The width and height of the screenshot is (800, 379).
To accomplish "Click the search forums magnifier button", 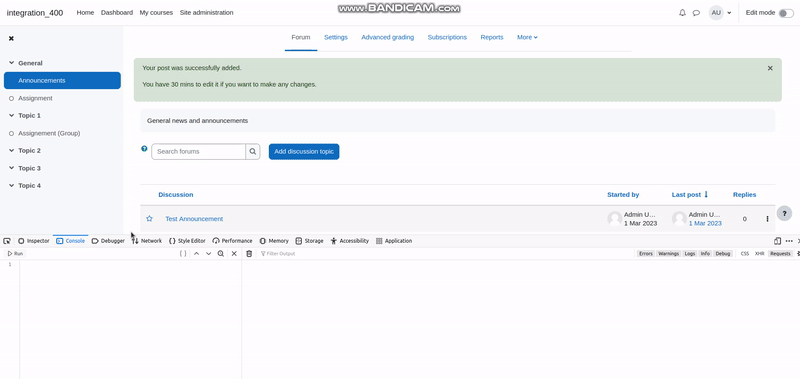I will coord(253,151).
